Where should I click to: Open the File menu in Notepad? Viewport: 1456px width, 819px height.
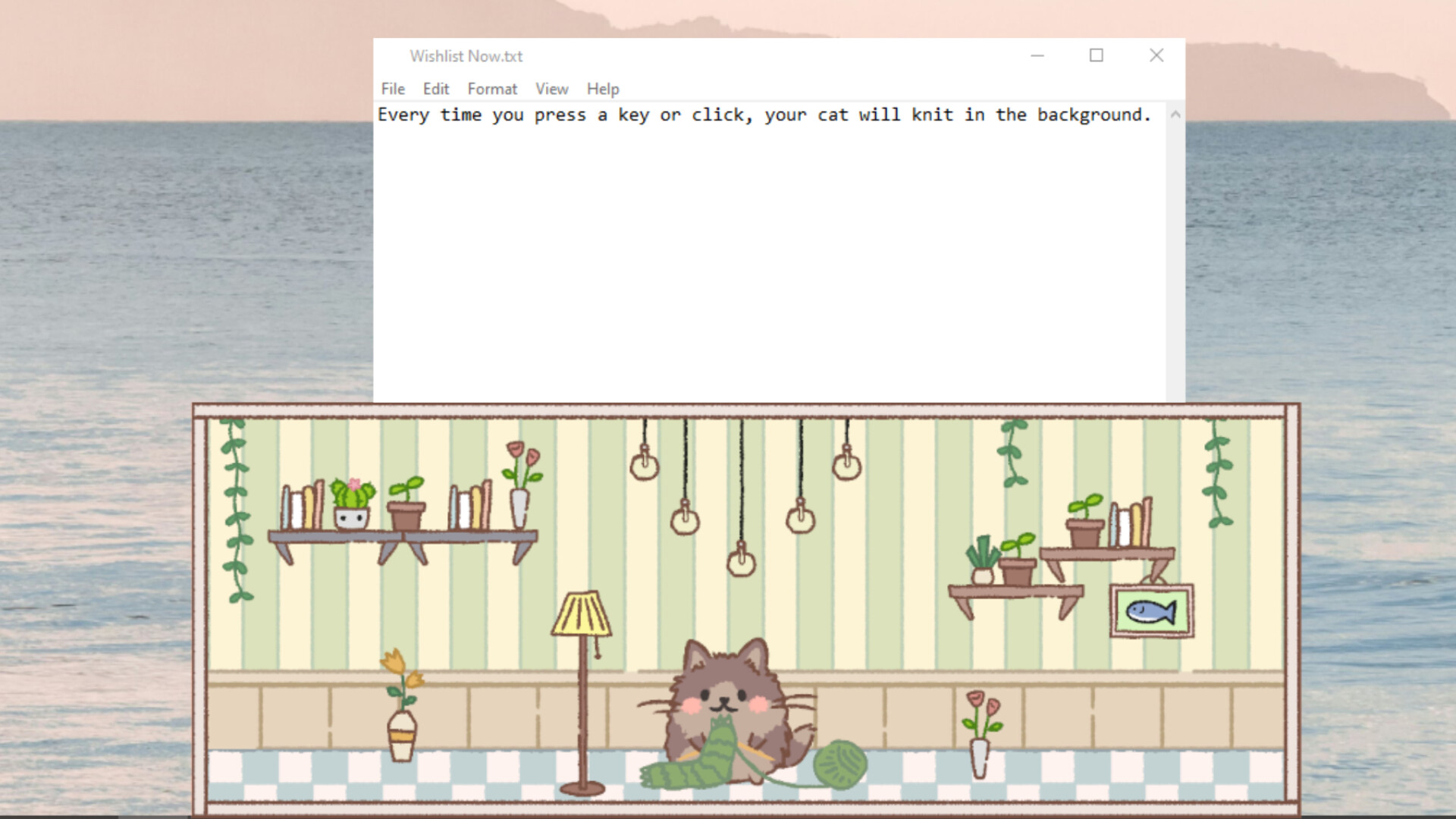coord(393,89)
